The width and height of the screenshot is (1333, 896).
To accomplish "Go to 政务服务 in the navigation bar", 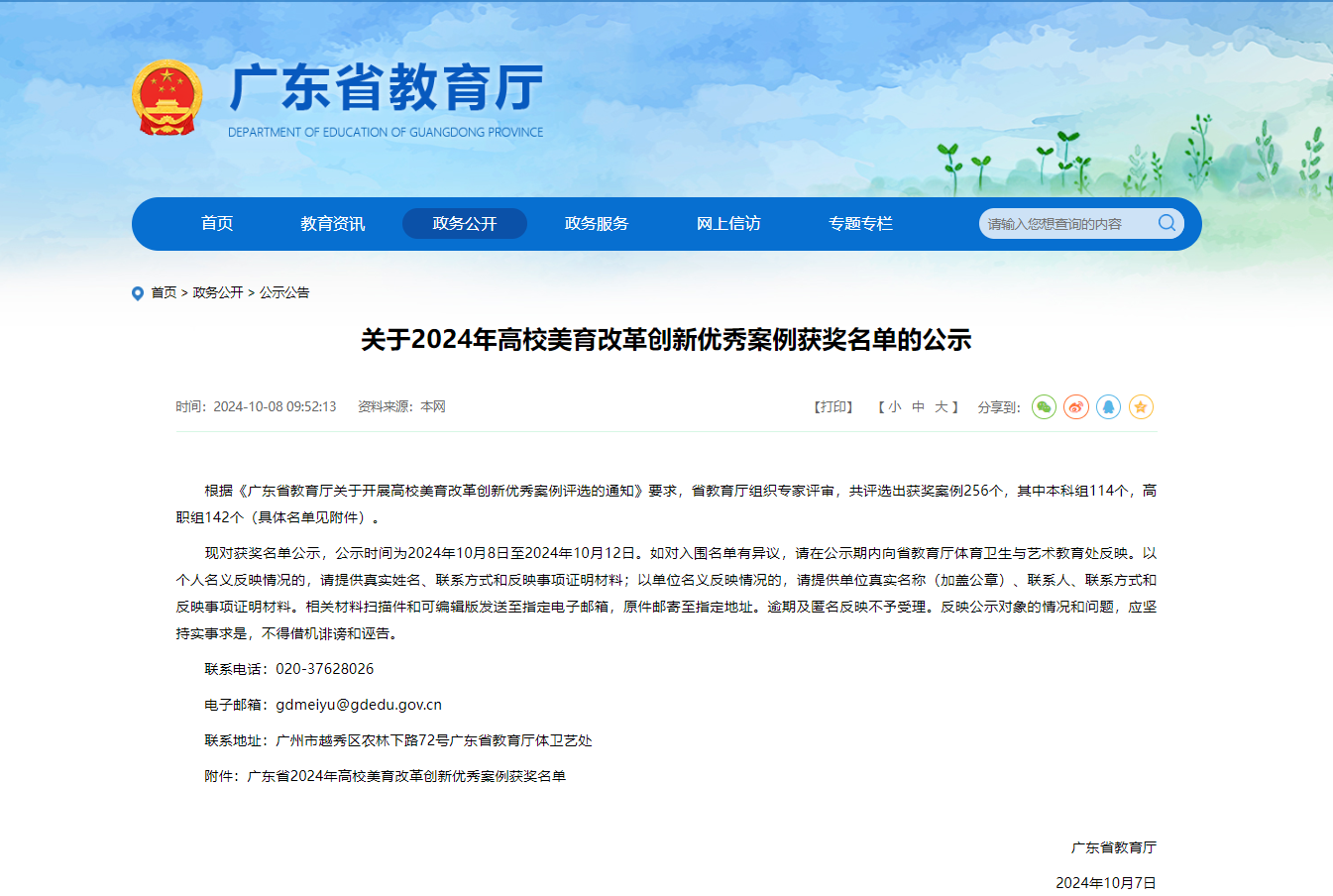I will [597, 224].
